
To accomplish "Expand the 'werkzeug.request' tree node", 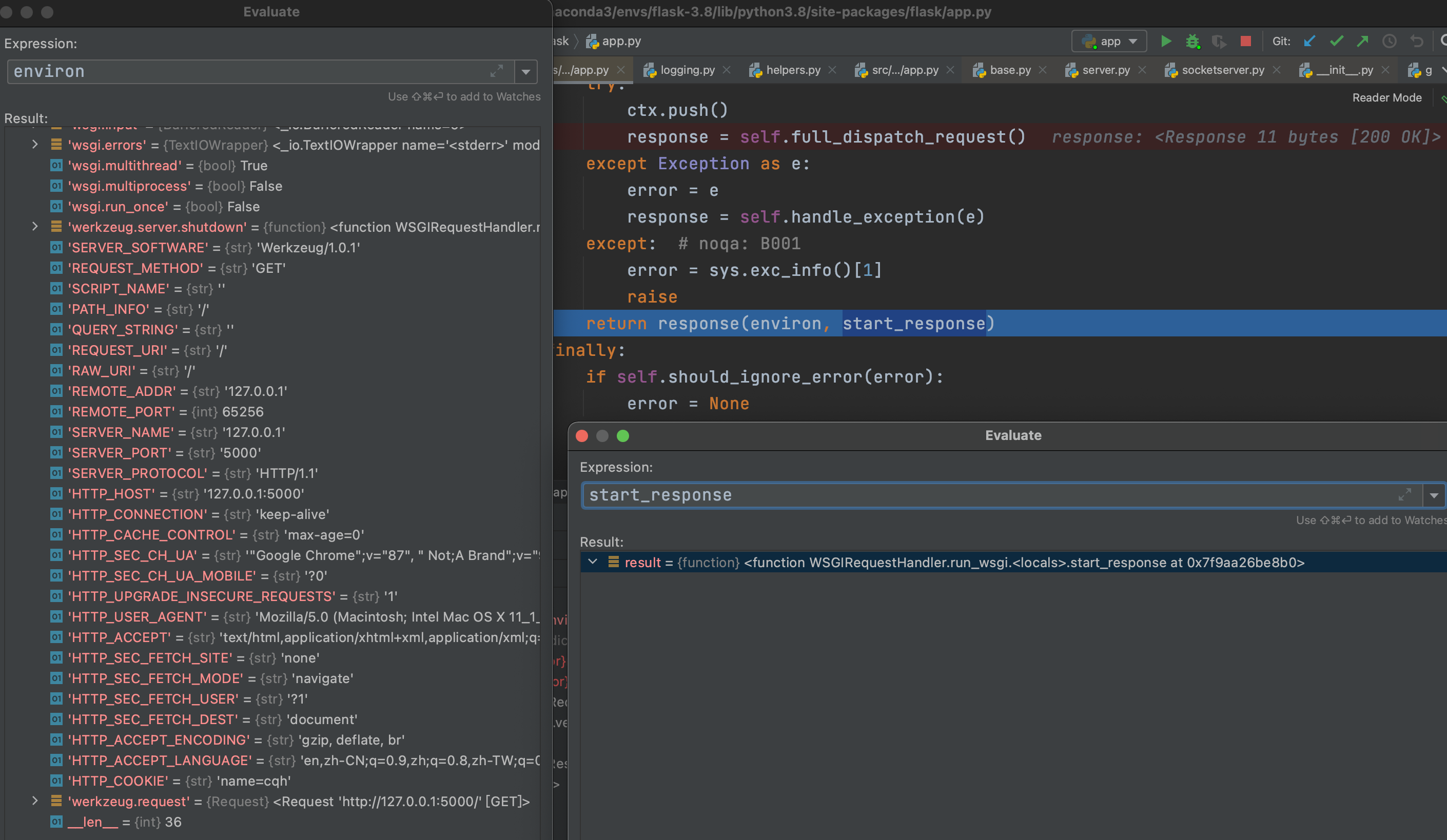I will (x=35, y=801).
